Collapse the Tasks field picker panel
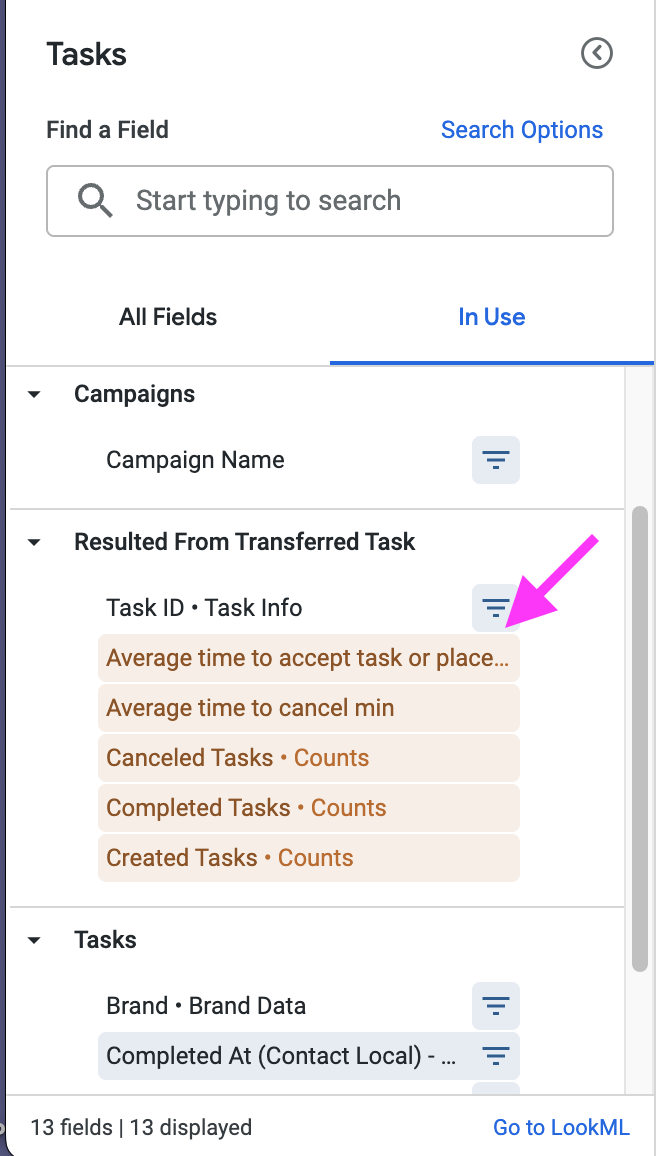The height and width of the screenshot is (1156, 672). pos(596,53)
